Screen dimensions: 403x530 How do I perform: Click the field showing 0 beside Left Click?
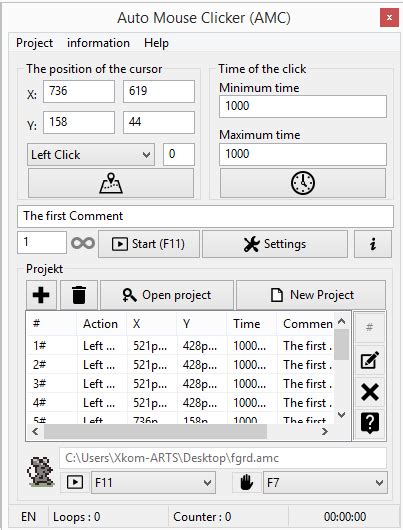coord(179,154)
